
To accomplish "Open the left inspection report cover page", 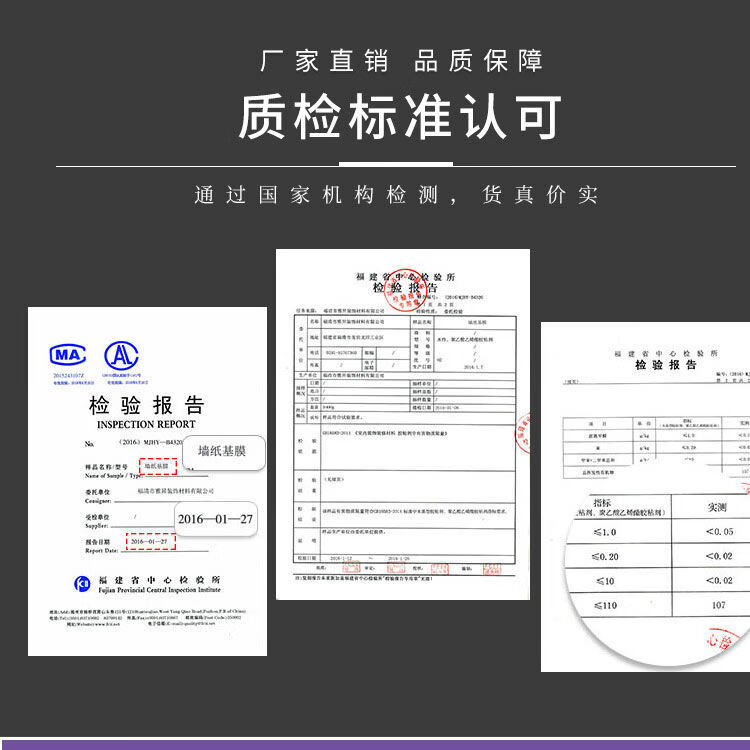I will click(x=147, y=481).
